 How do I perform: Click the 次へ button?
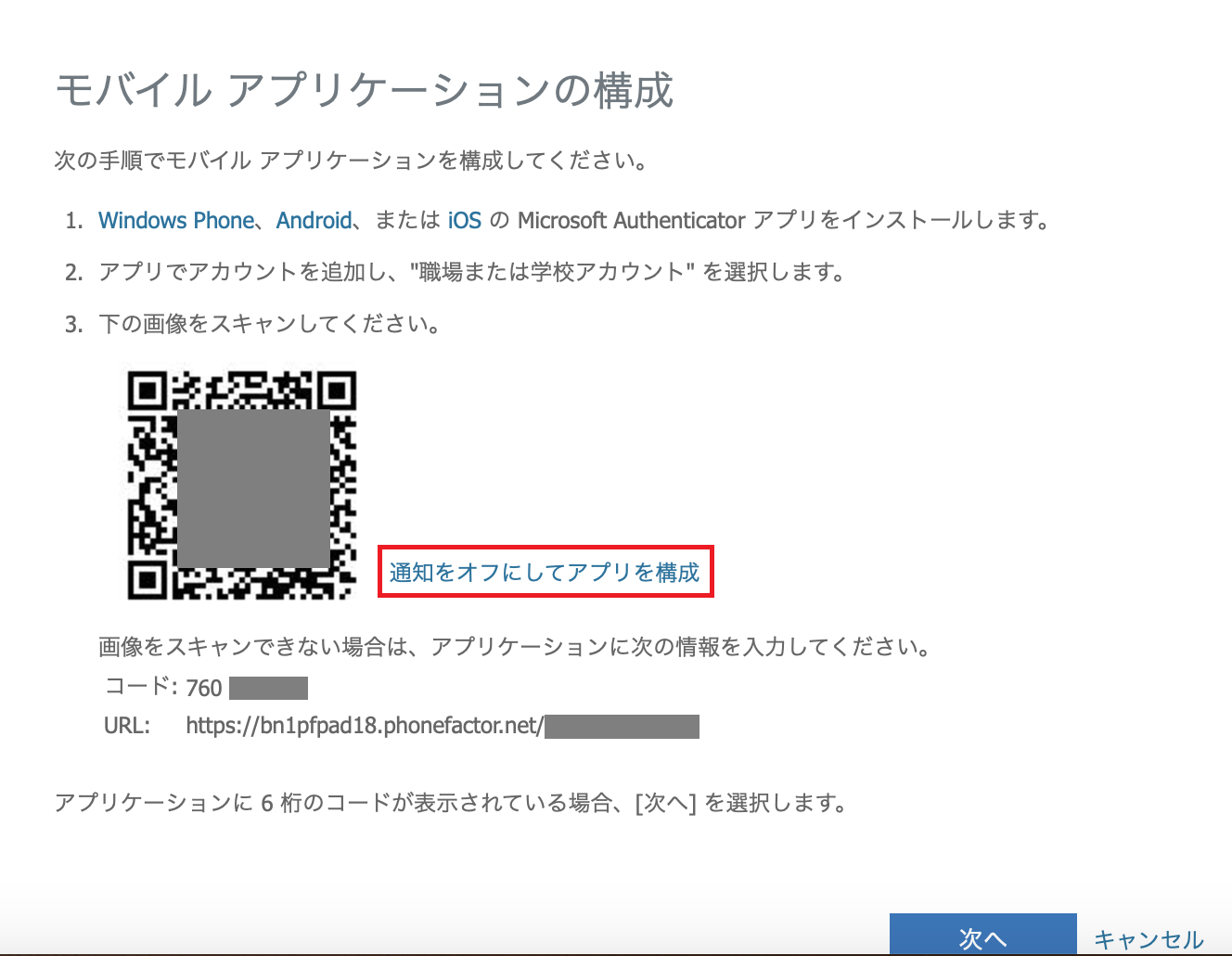983,935
